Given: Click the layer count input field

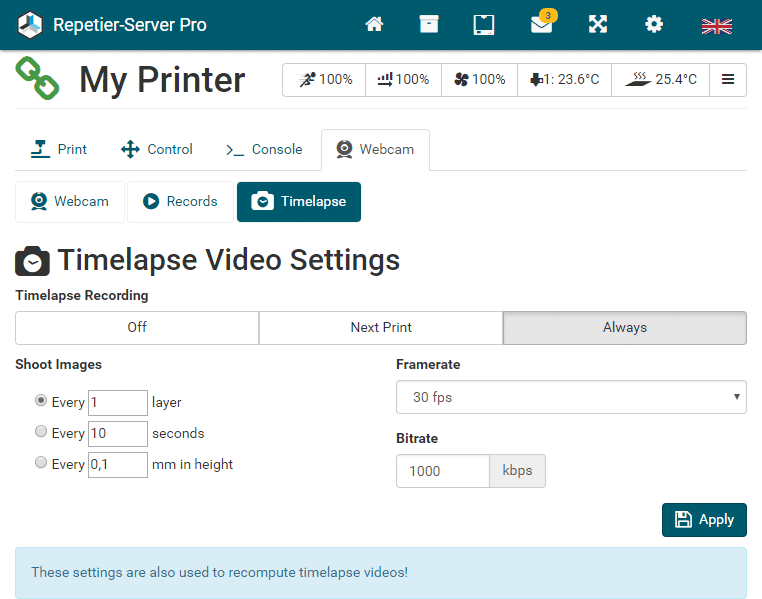Looking at the screenshot, I should pyautogui.click(x=118, y=403).
